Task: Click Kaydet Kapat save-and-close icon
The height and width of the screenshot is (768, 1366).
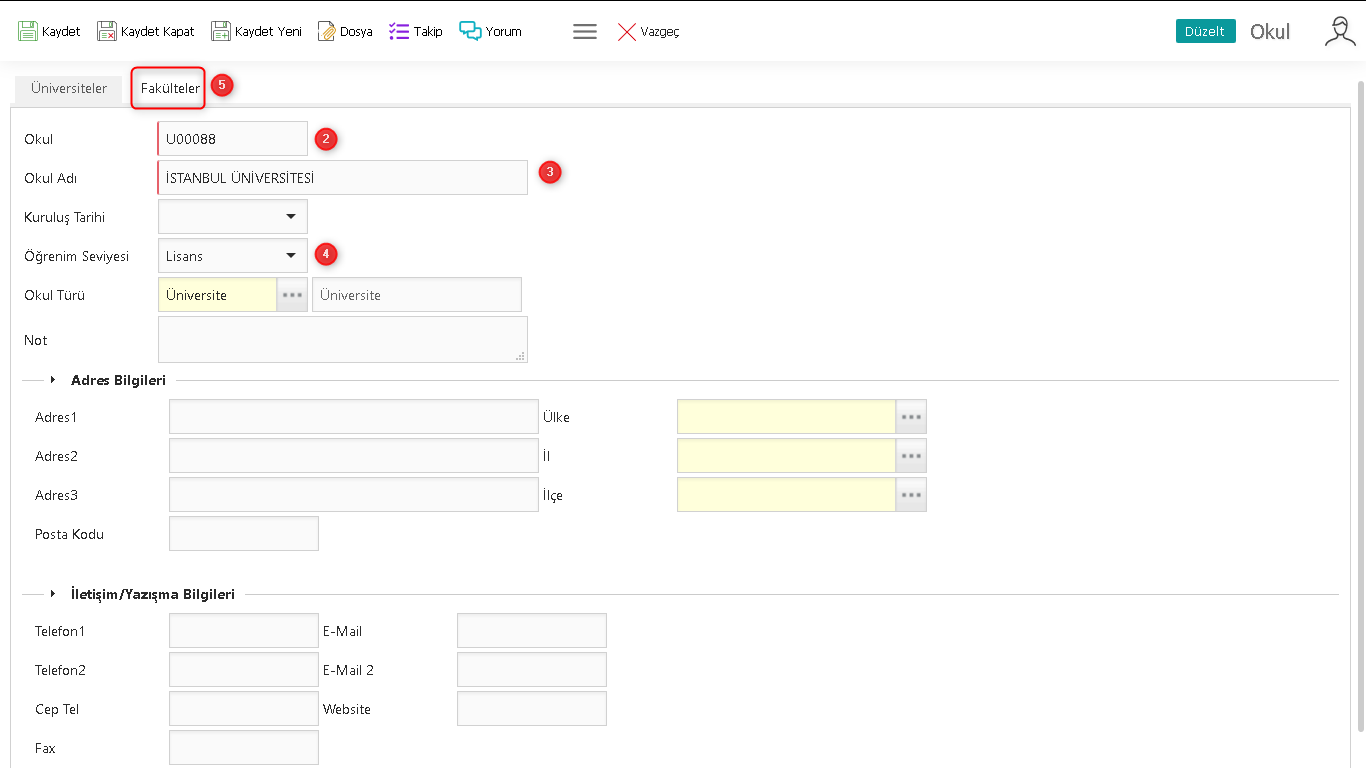Action: (x=107, y=31)
